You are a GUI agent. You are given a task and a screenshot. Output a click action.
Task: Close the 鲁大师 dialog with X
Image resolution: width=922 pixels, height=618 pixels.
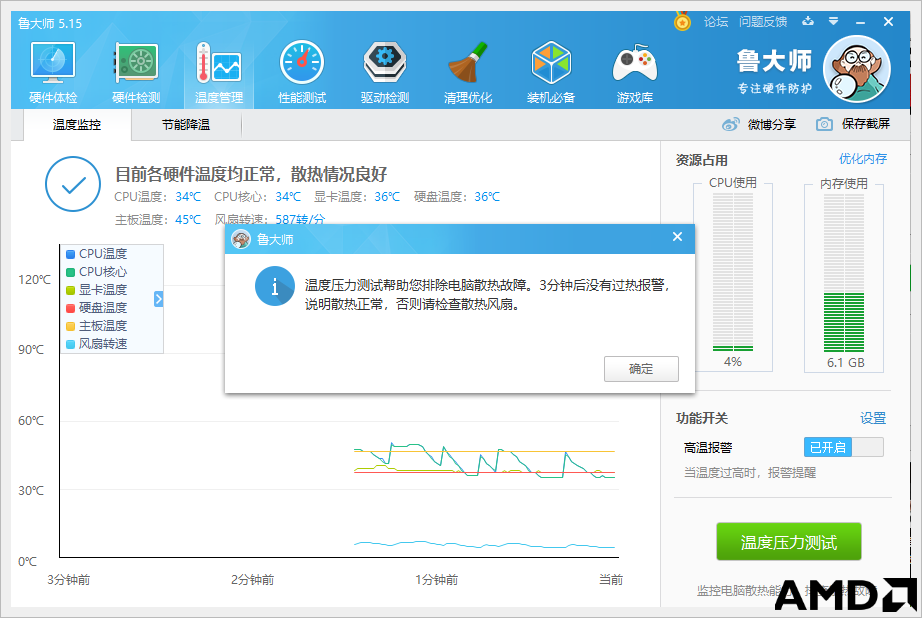click(x=677, y=236)
